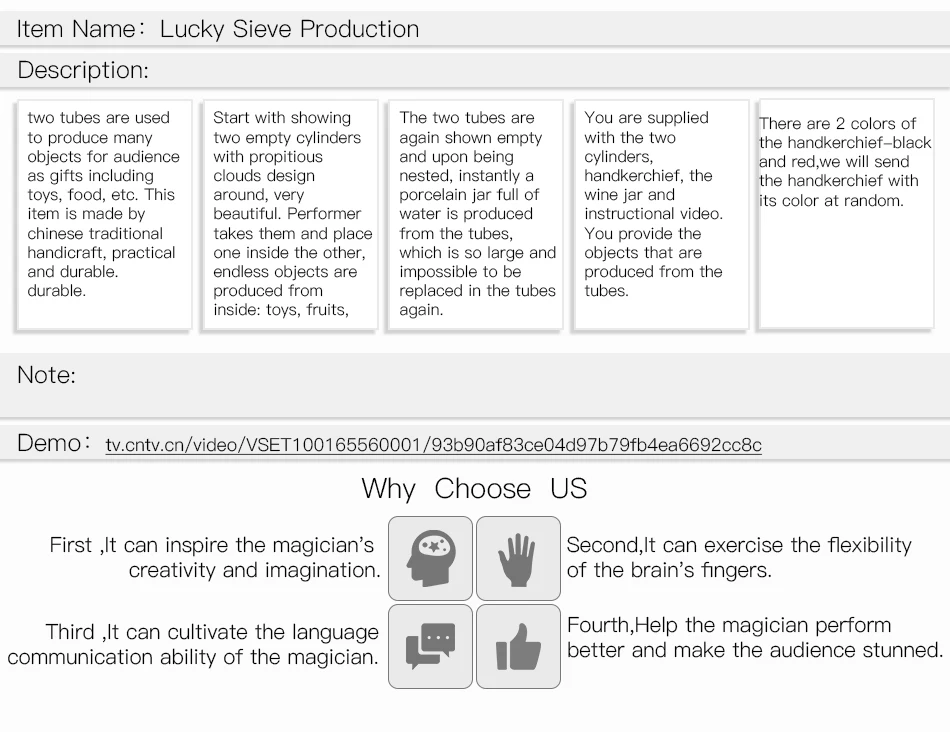The width and height of the screenshot is (950, 732).
Task: Click the Note section header
Action: 475,385
